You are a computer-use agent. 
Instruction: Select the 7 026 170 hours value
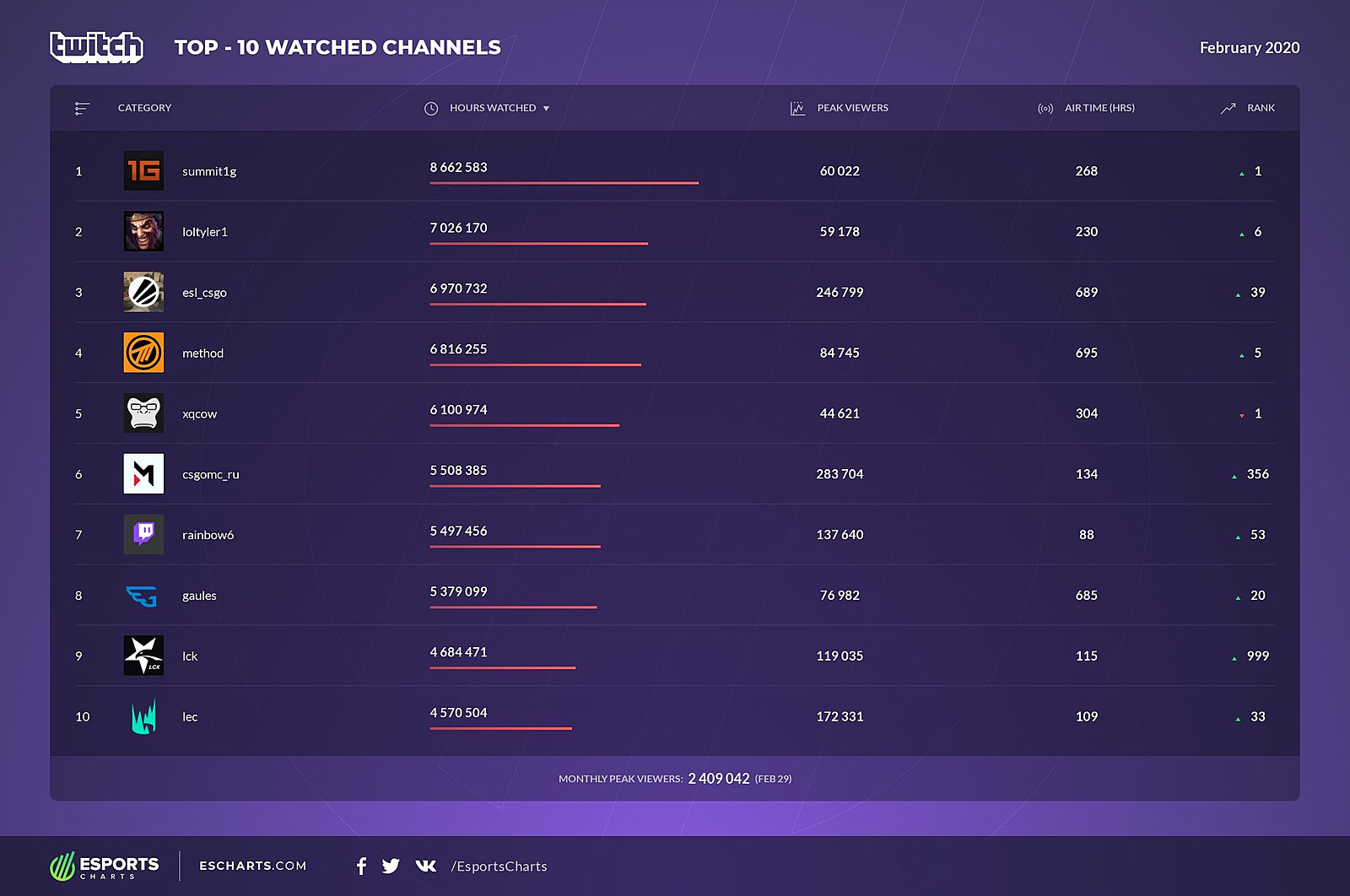(458, 228)
